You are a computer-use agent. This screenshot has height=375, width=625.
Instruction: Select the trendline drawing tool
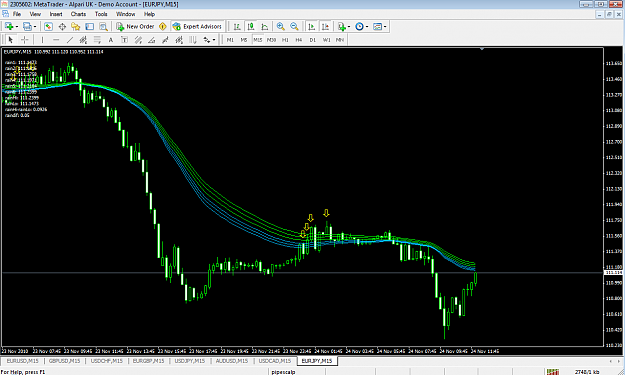70,40
